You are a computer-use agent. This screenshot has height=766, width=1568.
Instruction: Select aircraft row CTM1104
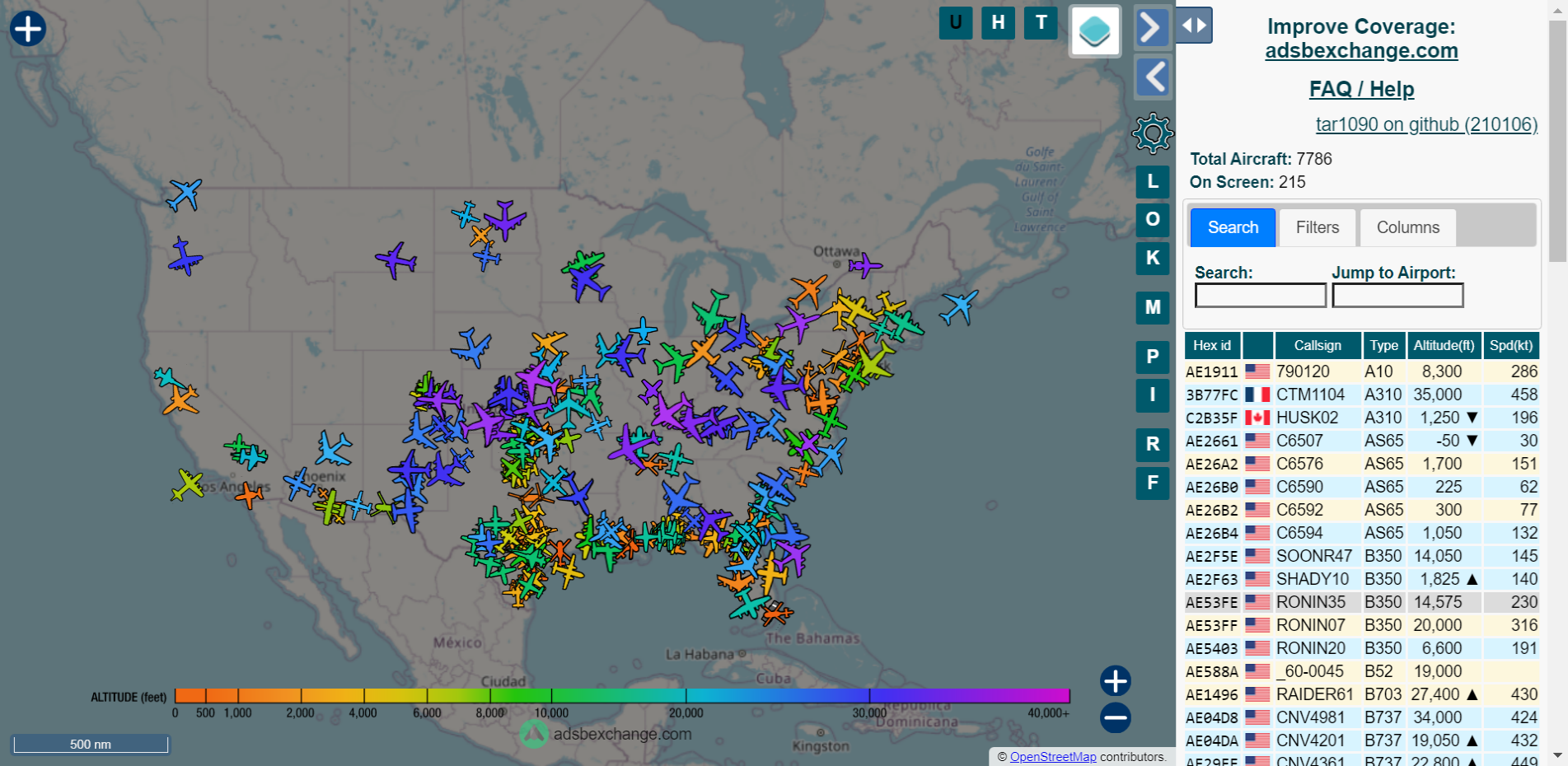1362,395
